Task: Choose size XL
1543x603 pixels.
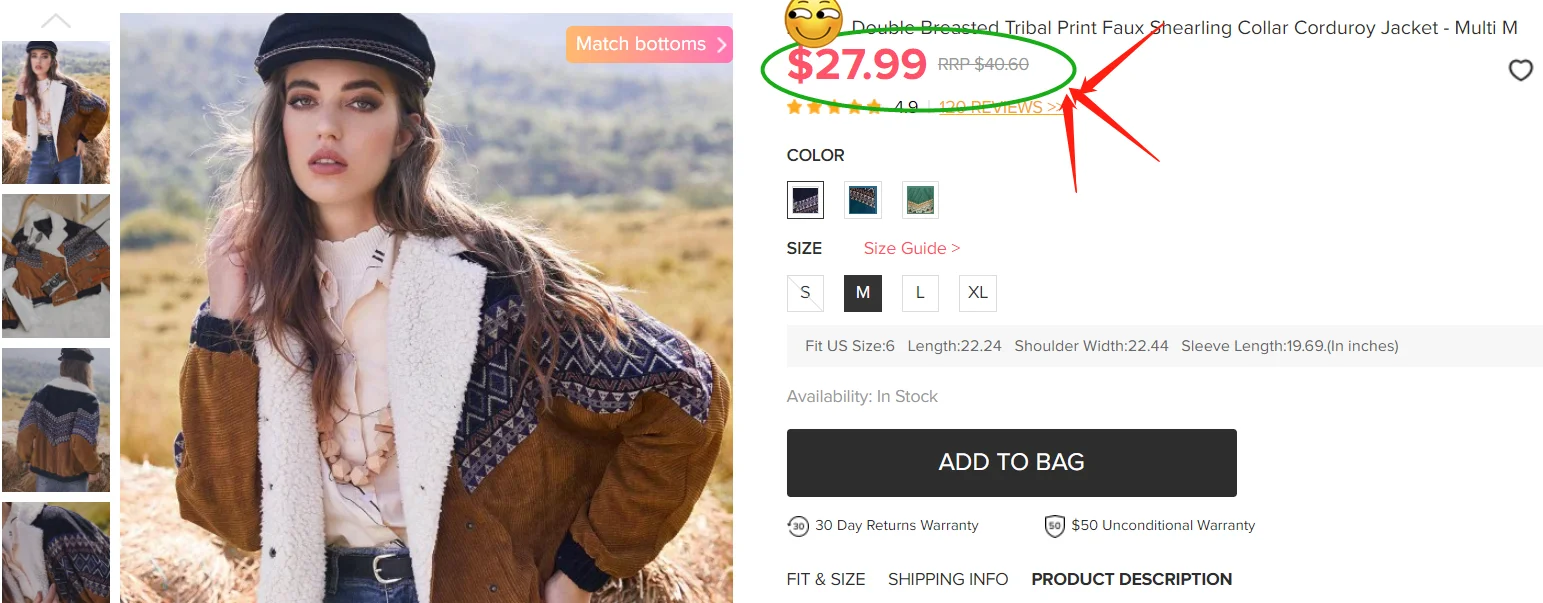Action: point(977,293)
